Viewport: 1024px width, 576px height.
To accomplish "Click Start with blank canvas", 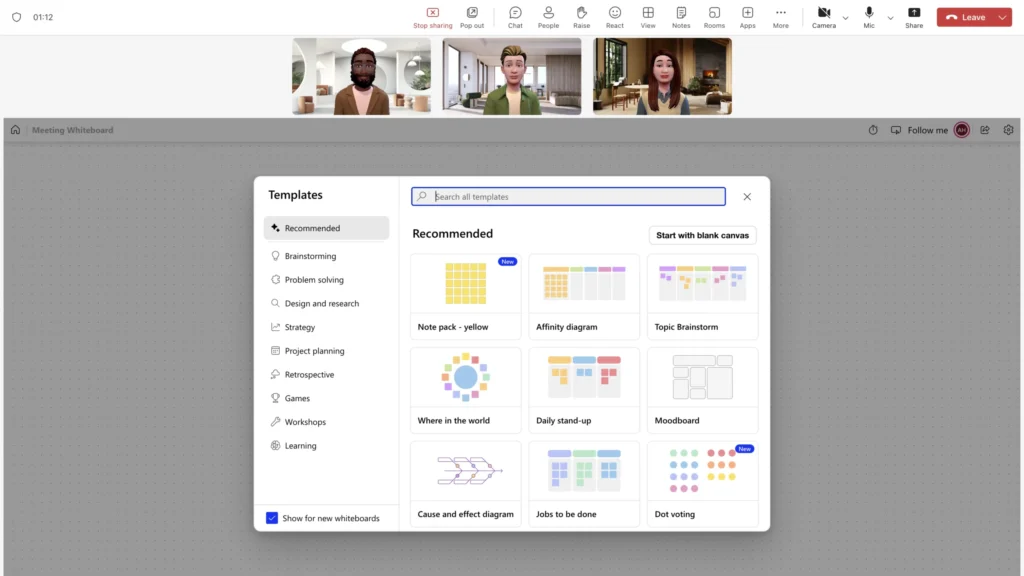I will point(702,235).
